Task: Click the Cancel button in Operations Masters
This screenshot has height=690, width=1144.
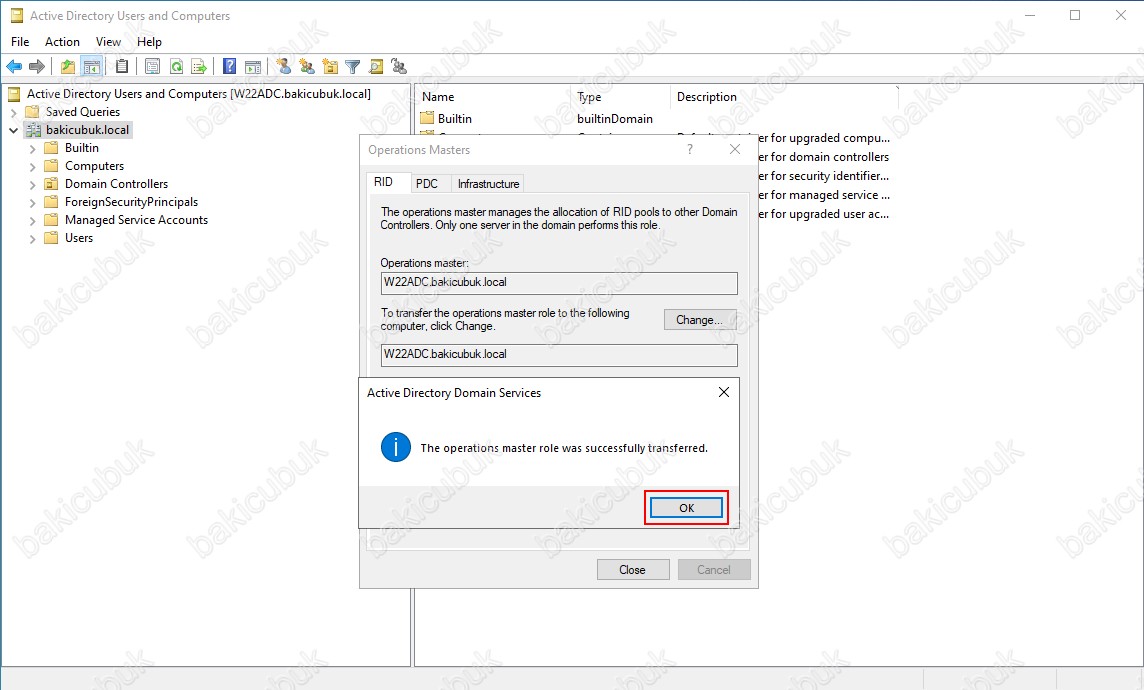Action: tap(714, 570)
